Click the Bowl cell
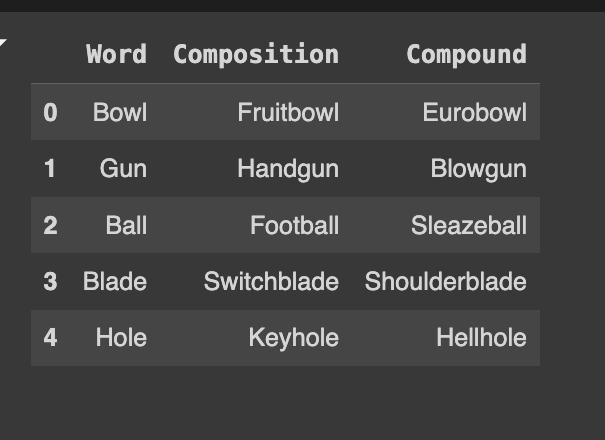Viewport: 605px width, 440px height. tap(120, 112)
